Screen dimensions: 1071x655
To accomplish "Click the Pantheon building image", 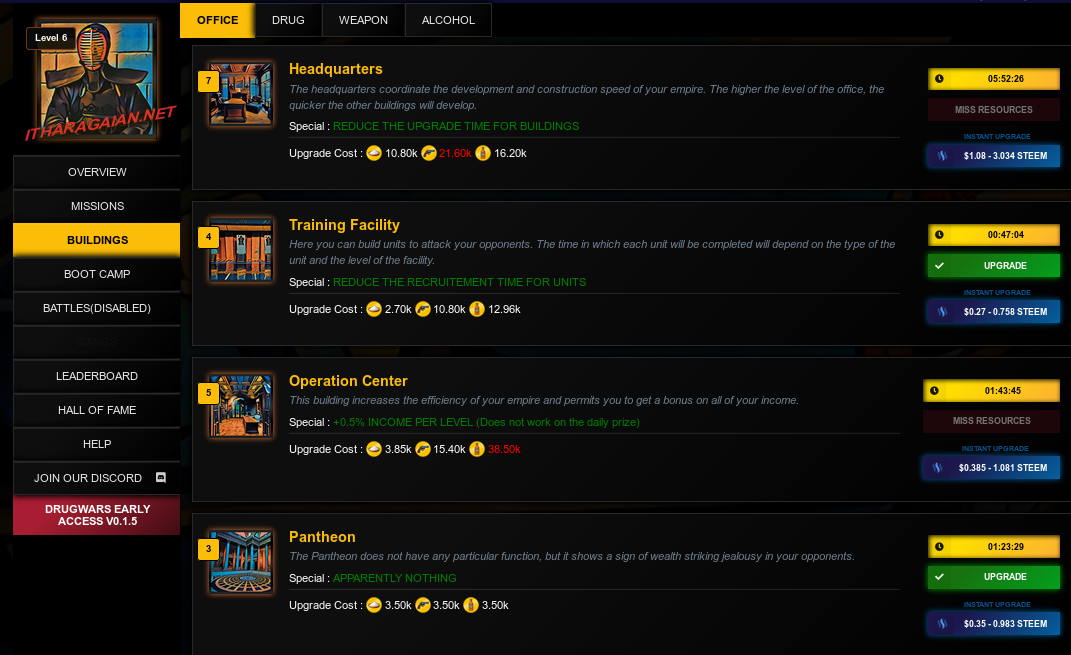I will (241, 562).
